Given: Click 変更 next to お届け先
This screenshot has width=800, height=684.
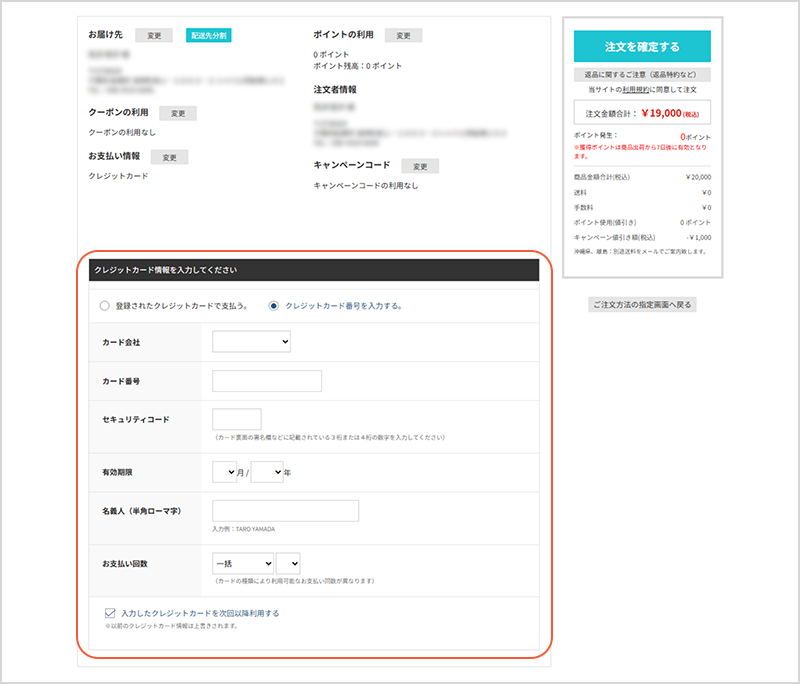Looking at the screenshot, I should pos(152,33).
